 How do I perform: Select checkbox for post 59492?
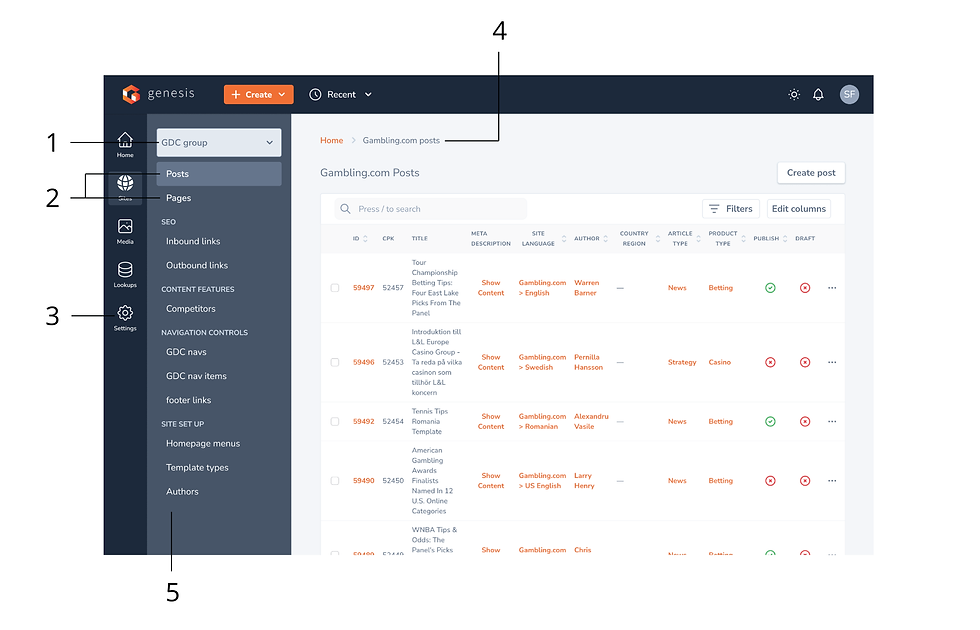pyautogui.click(x=335, y=422)
